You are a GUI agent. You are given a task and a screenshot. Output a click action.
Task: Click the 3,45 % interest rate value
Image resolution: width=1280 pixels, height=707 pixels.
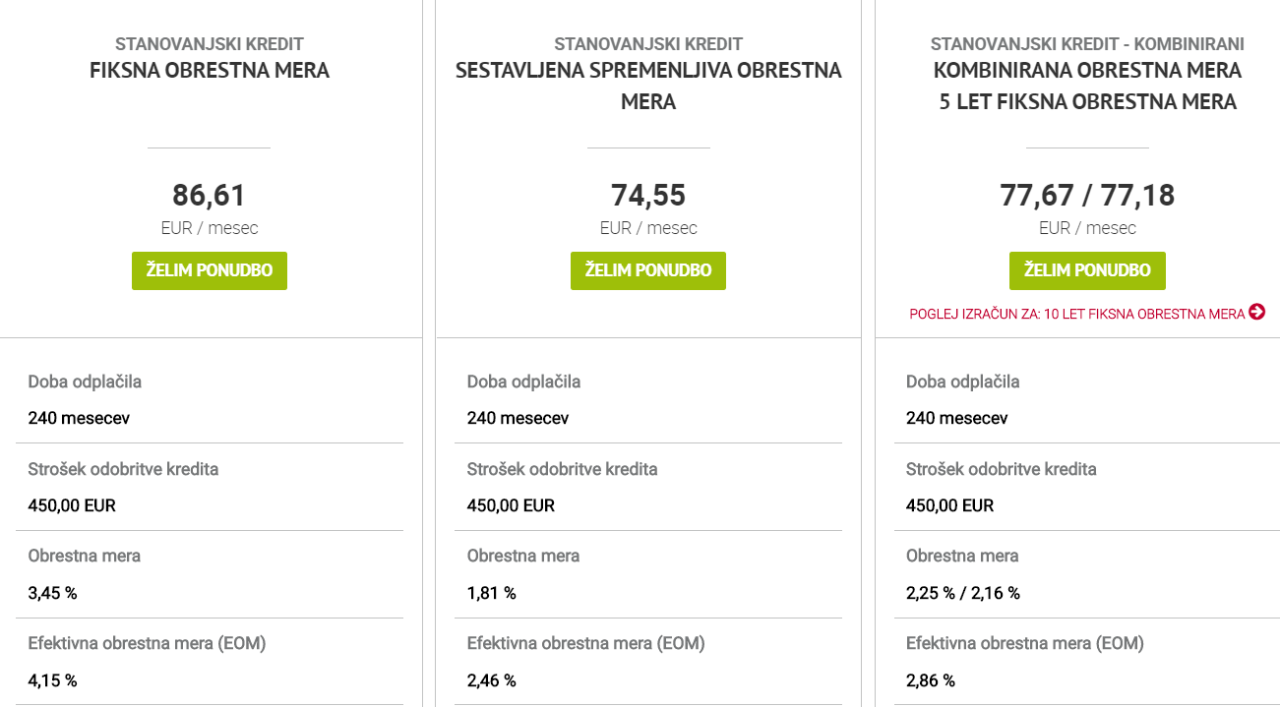[53, 593]
